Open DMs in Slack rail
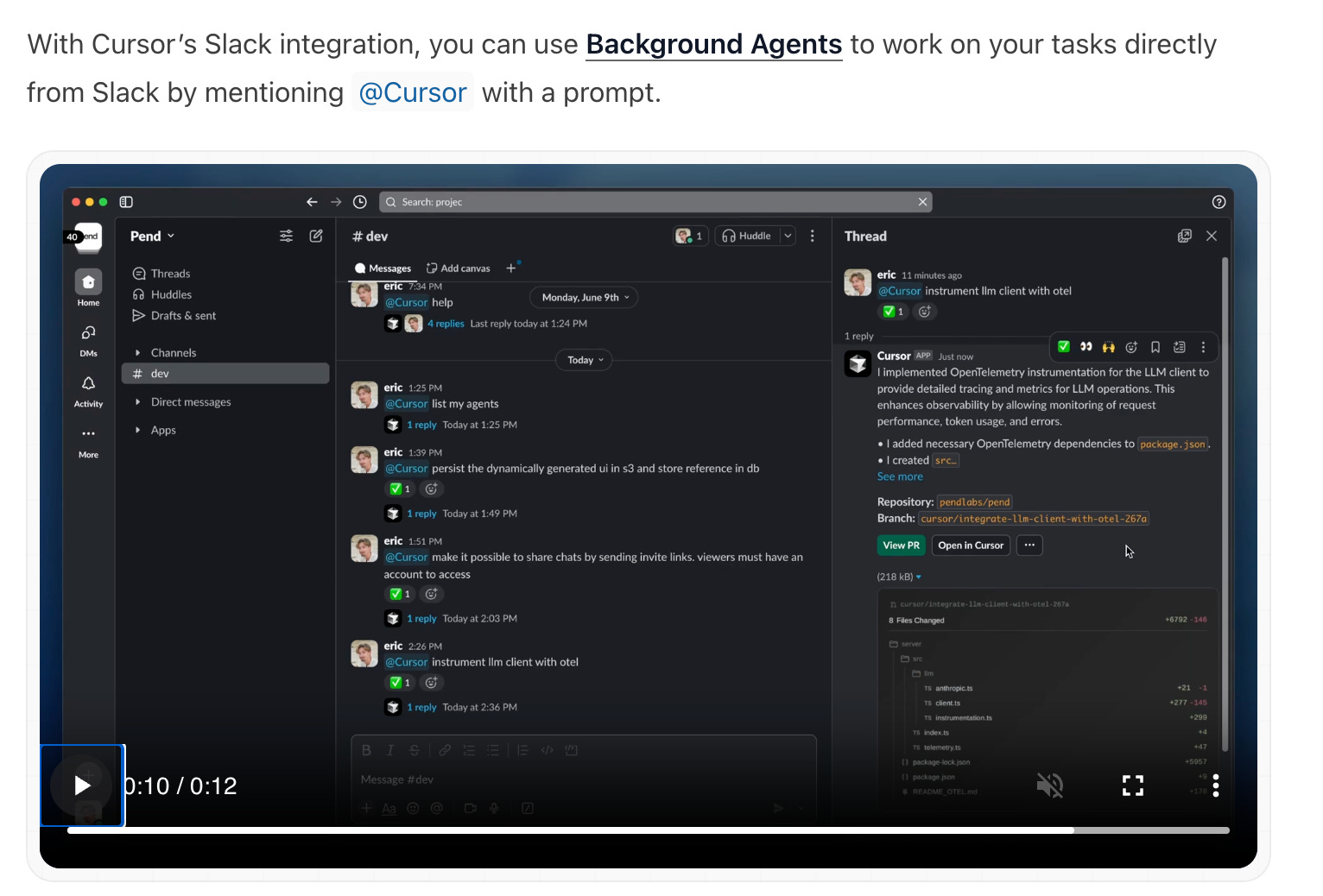Viewport: 1323px width, 896px height. [x=88, y=339]
